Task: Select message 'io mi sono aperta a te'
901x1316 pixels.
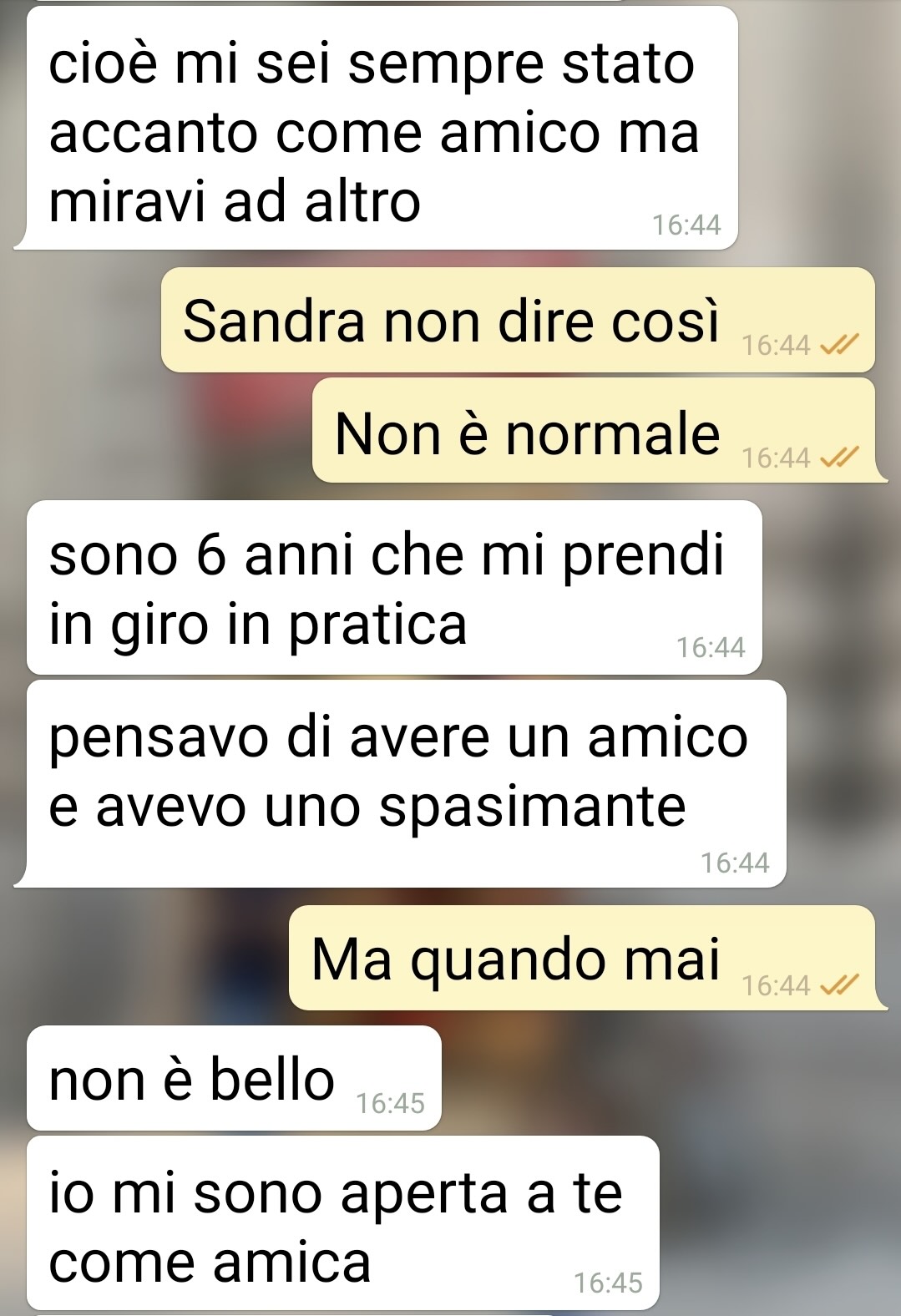Action: click(x=343, y=1222)
